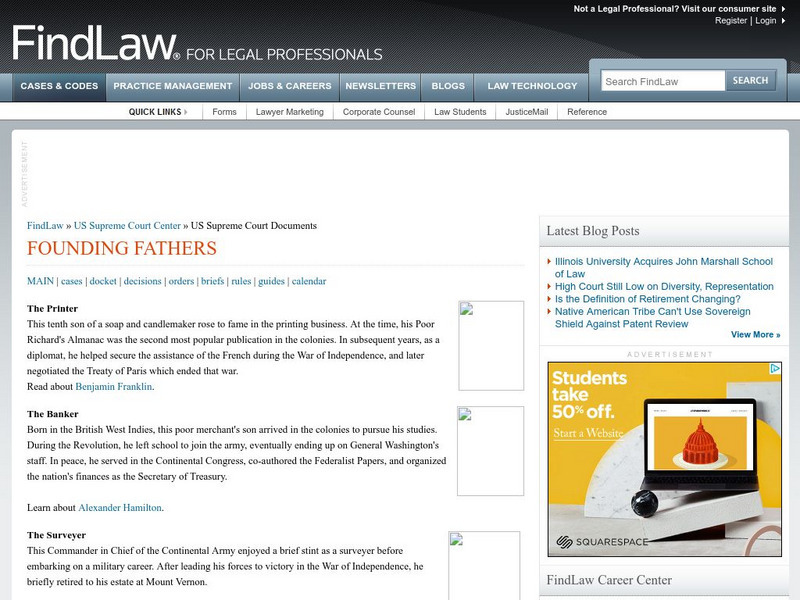Image resolution: width=800 pixels, height=600 pixels.
Task: Click the Search FindLaw input field
Action: click(663, 81)
